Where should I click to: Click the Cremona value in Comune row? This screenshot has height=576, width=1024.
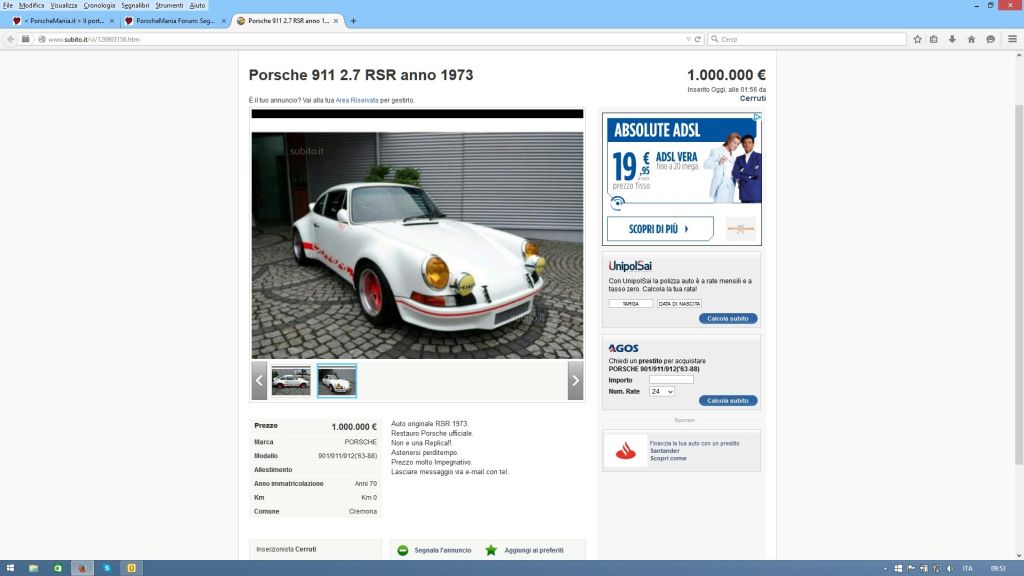(x=362, y=511)
